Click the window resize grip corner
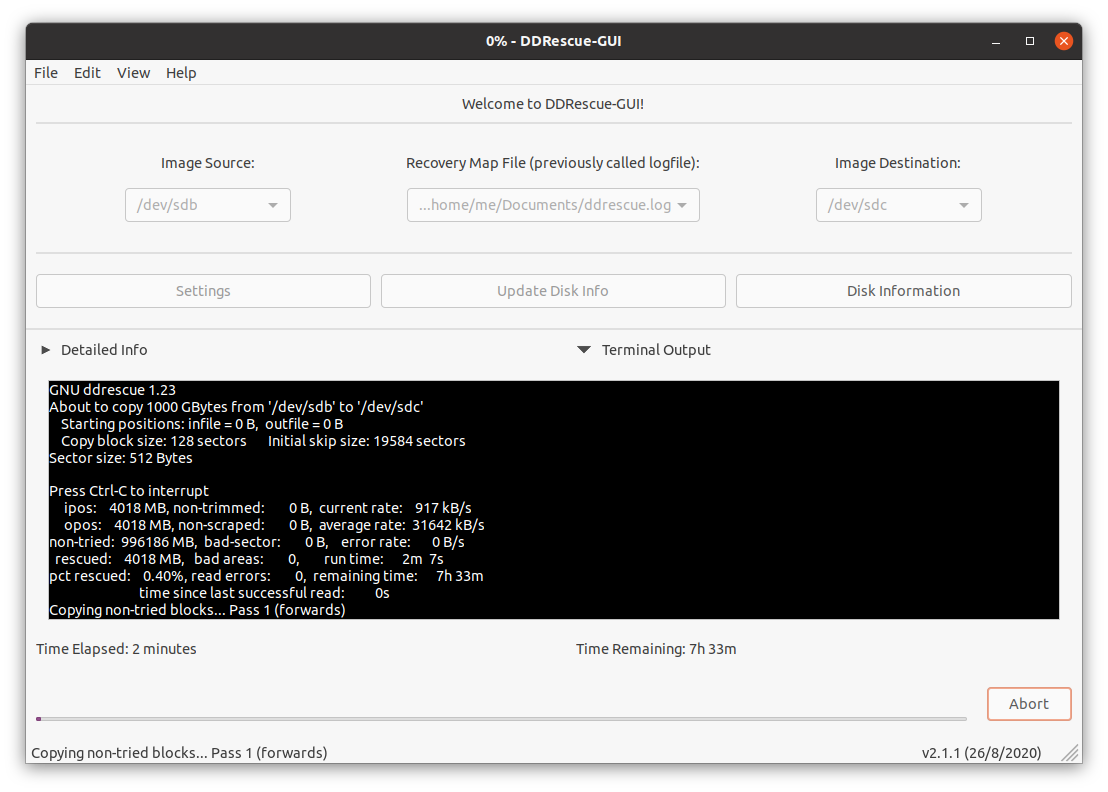Screen dimensions: 1108x792 [x=1071, y=753]
